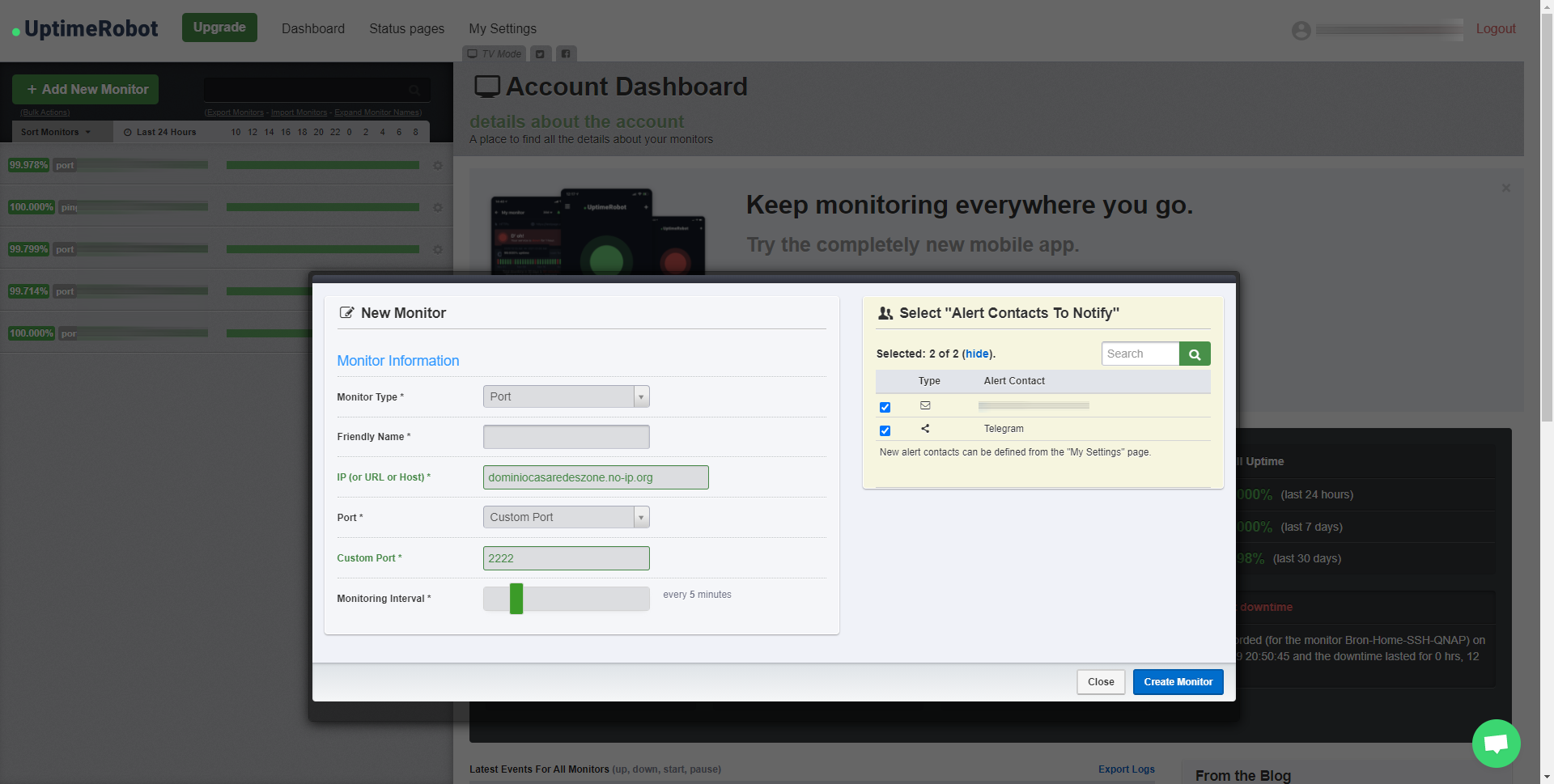The width and height of the screenshot is (1554, 784).
Task: Open My Settings in the top navigation
Action: click(x=503, y=29)
